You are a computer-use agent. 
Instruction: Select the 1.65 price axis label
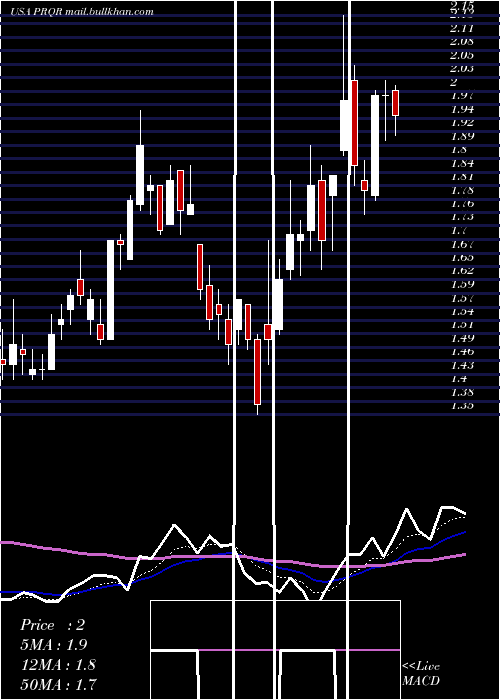pyautogui.click(x=462, y=258)
